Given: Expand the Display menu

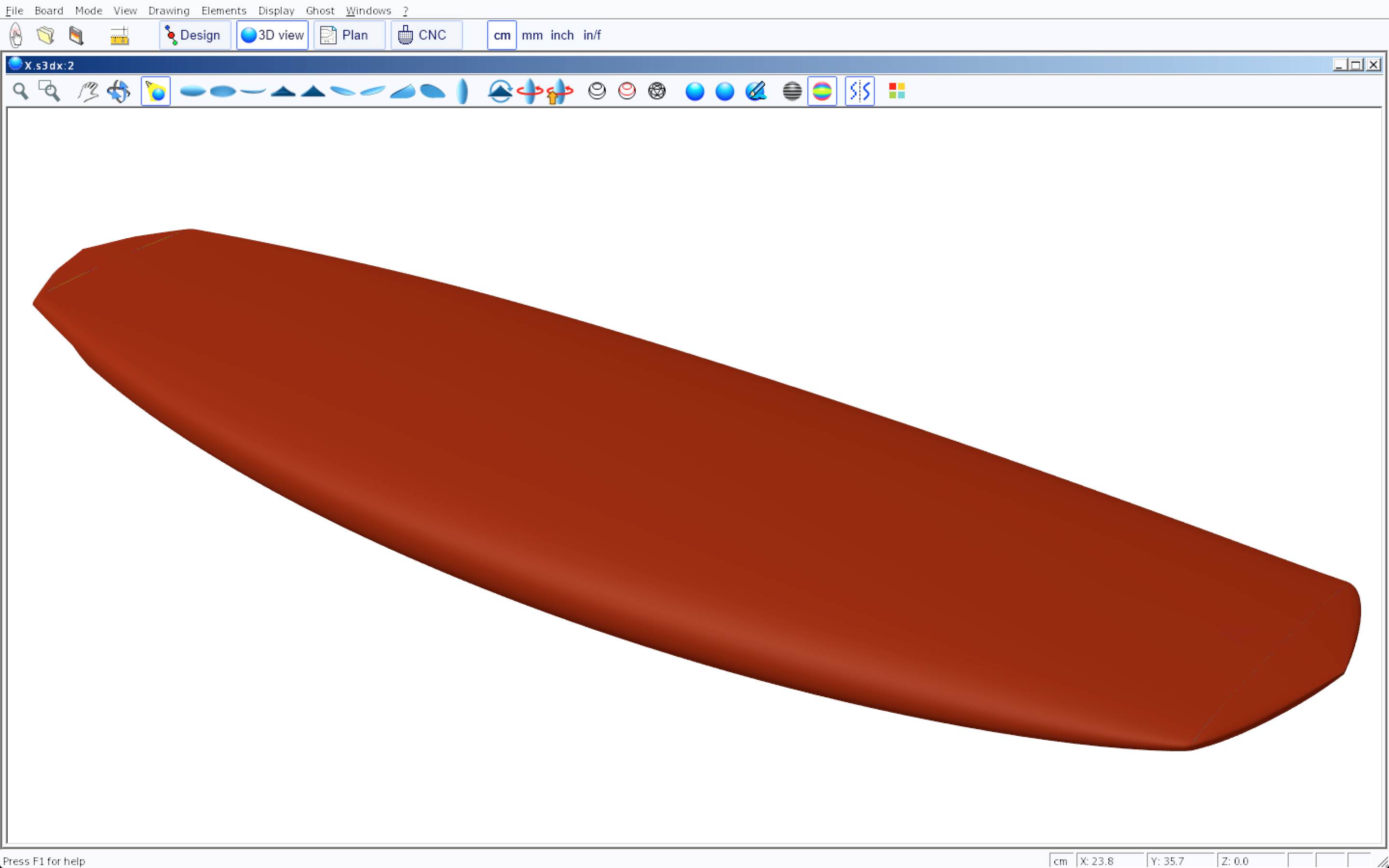Looking at the screenshot, I should [x=276, y=10].
